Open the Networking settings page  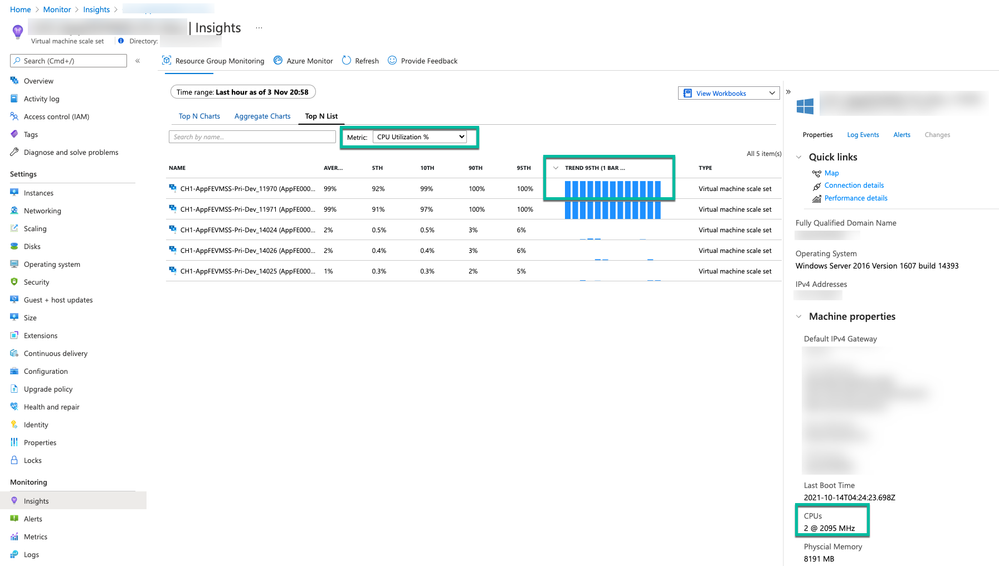(42, 211)
